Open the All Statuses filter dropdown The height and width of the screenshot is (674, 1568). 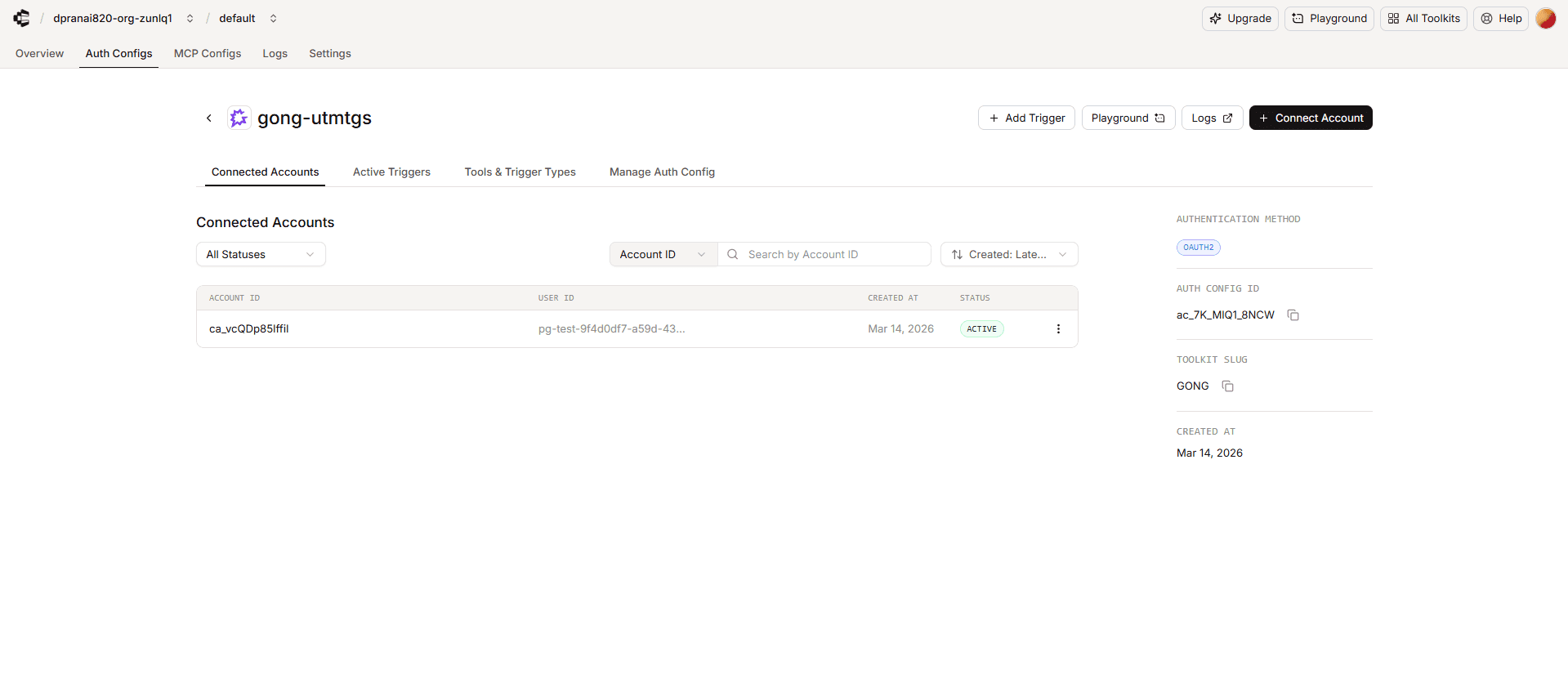pos(261,255)
